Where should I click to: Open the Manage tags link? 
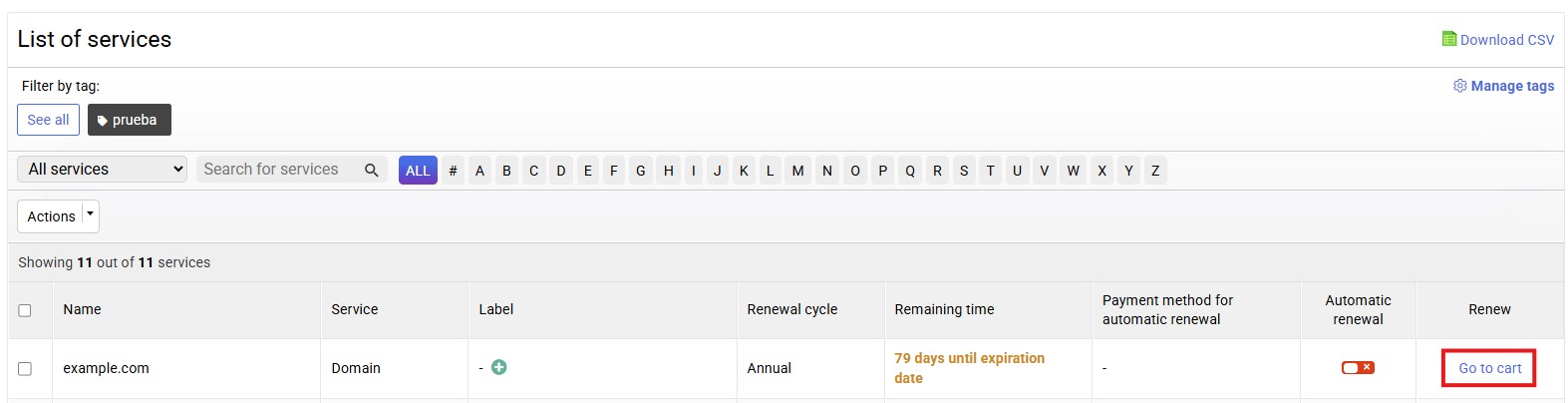pyautogui.click(x=1512, y=86)
